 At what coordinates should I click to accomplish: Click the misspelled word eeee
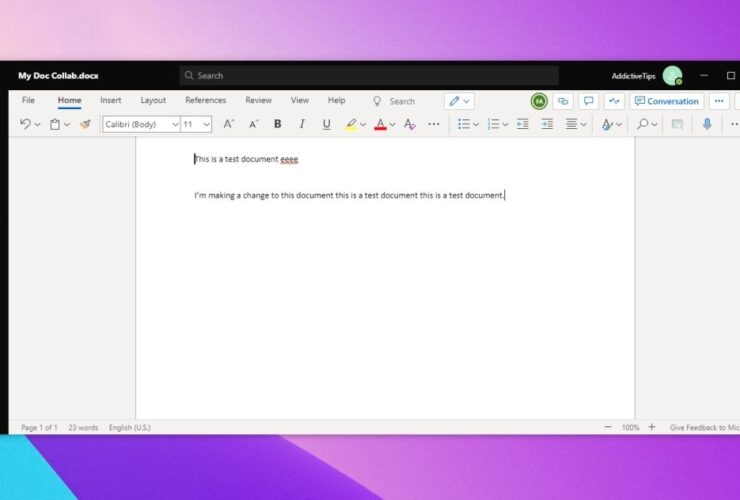[x=289, y=160]
